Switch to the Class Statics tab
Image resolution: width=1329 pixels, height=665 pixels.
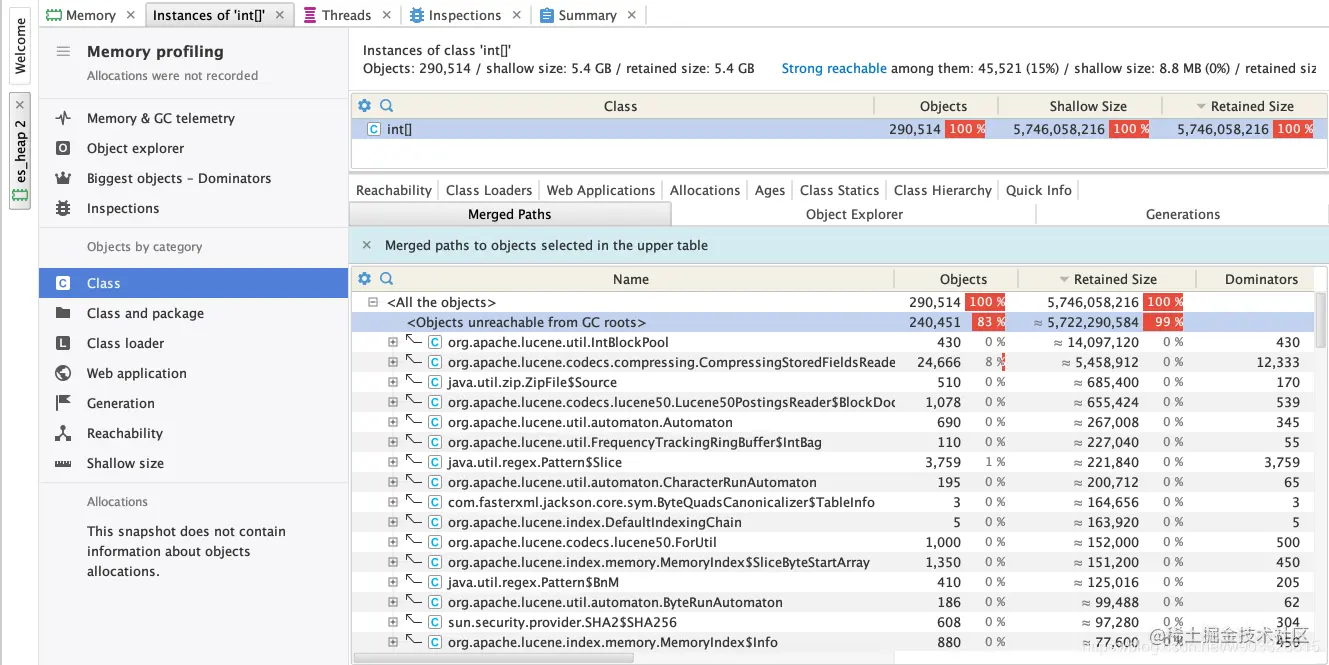click(840, 190)
